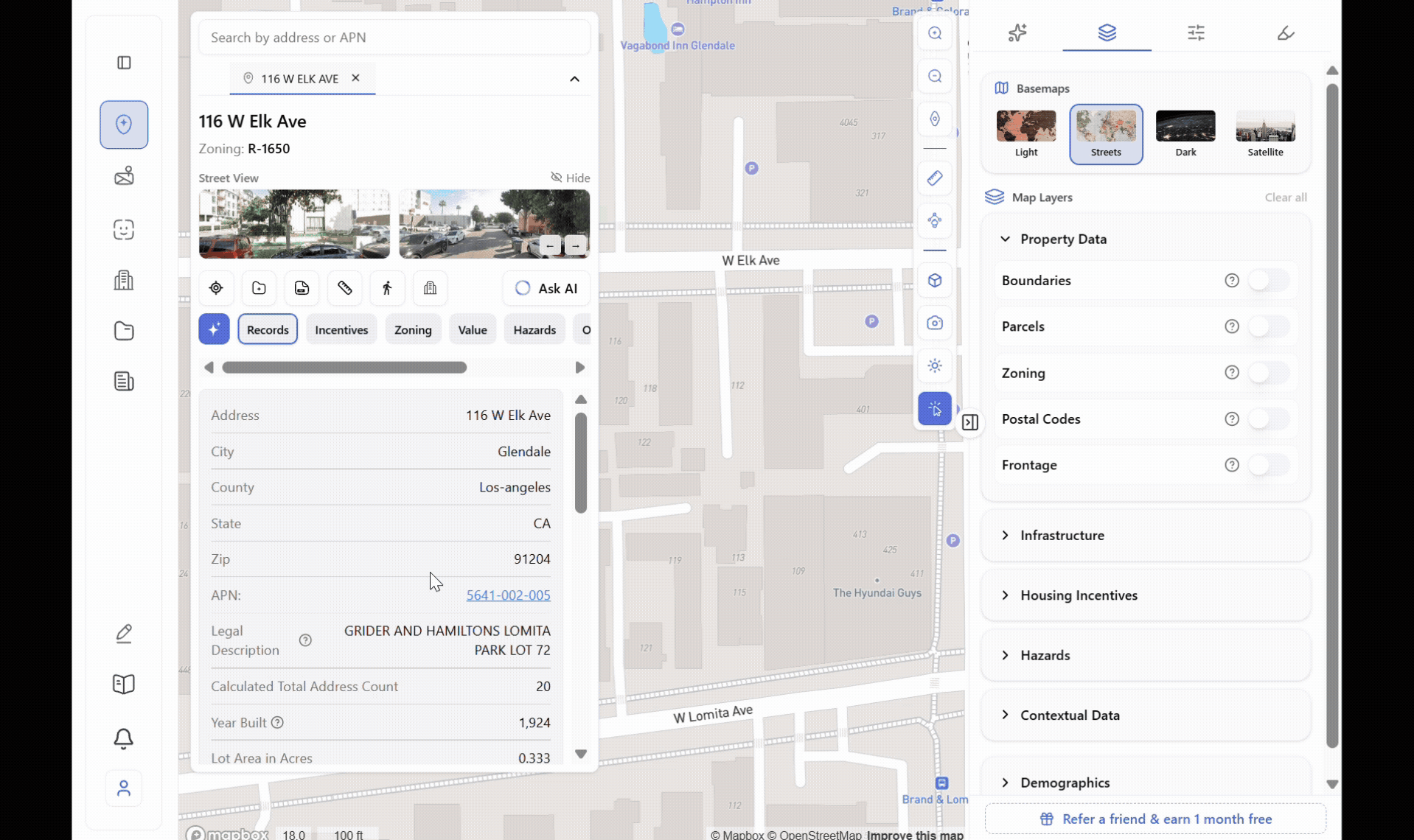Viewport: 1414px width, 840px height.
Task: Open the Value tab
Action: 473,329
